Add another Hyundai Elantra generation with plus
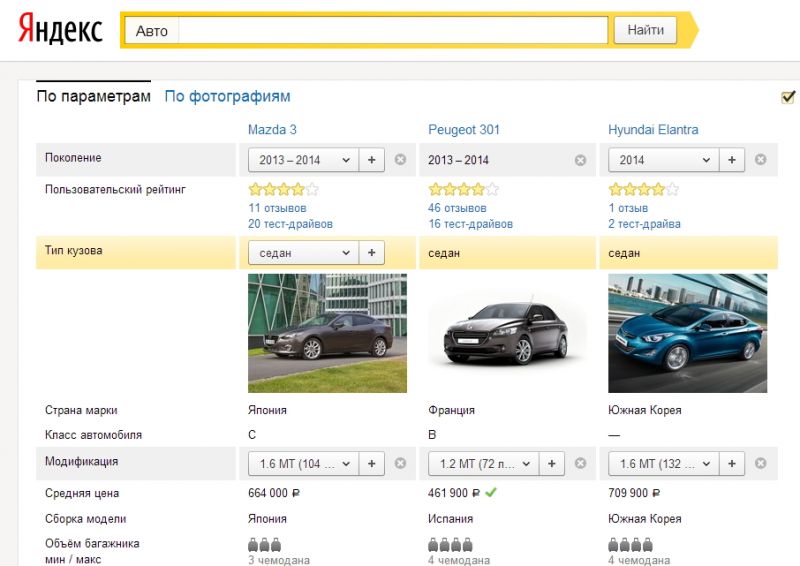800x566 pixels. pos(732,160)
